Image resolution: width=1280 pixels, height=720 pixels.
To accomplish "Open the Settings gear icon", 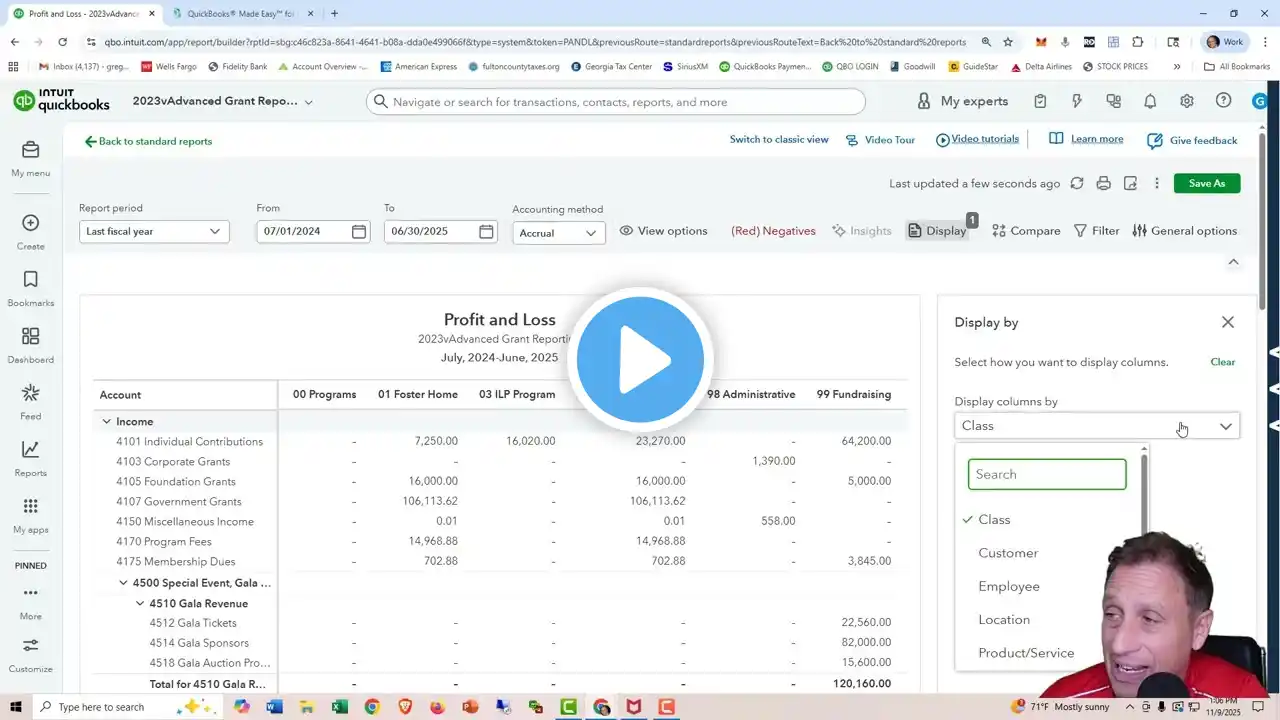I will [1186, 101].
